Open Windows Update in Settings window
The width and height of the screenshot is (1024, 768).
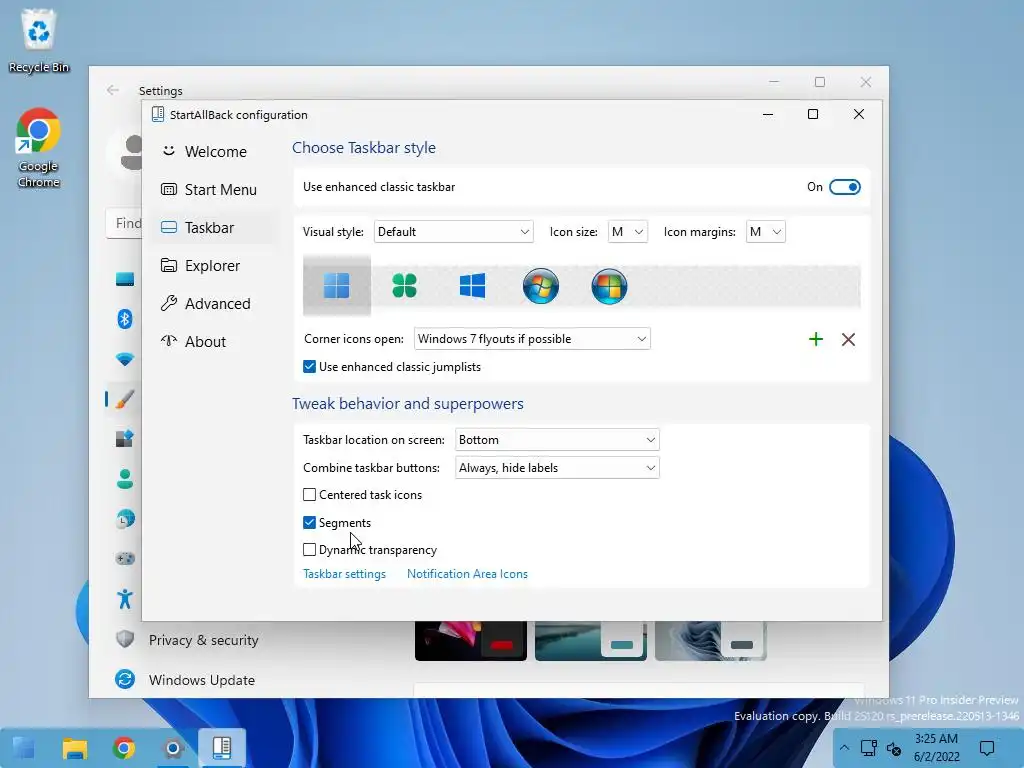pyautogui.click(x=202, y=680)
